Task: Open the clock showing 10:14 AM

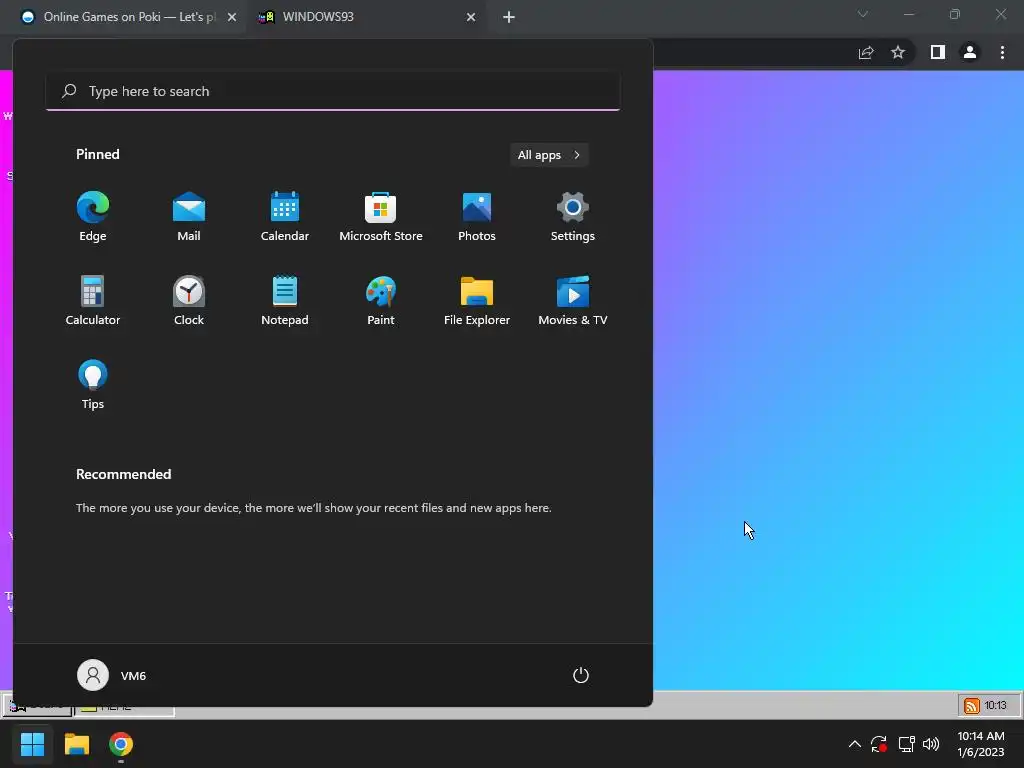Action: (981, 744)
